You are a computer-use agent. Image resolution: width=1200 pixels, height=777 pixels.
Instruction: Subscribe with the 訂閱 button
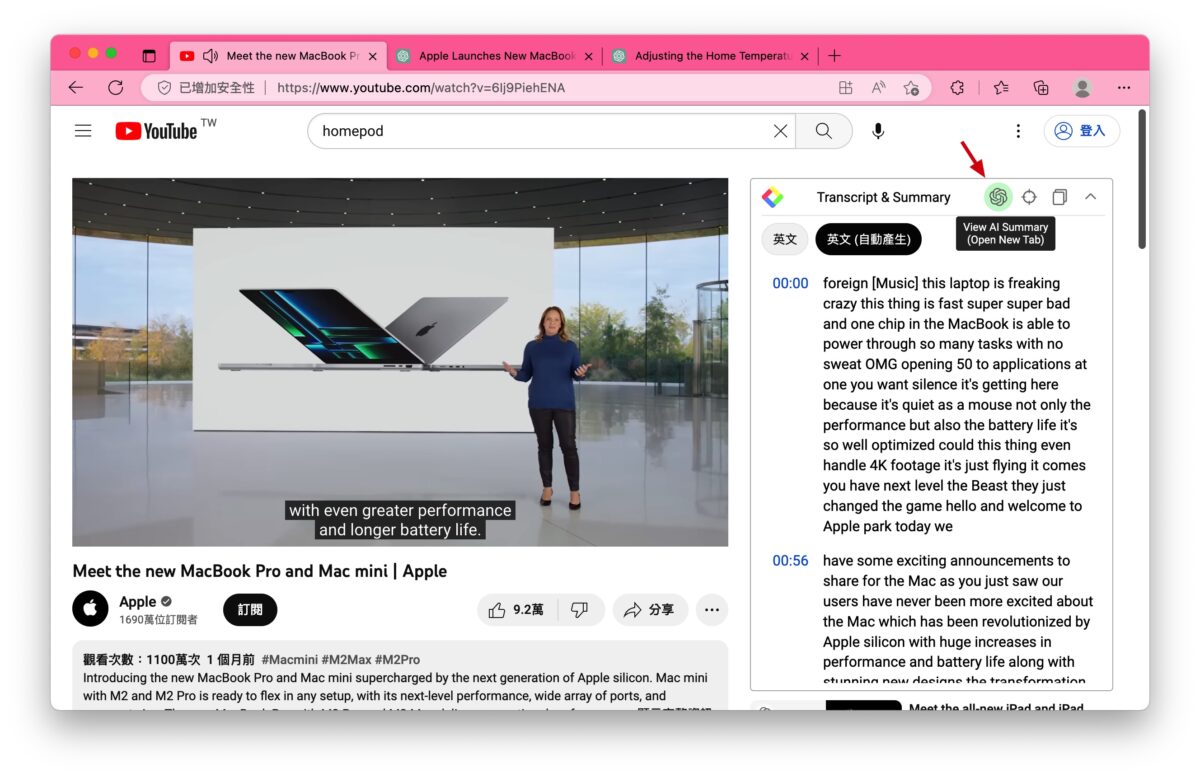250,609
